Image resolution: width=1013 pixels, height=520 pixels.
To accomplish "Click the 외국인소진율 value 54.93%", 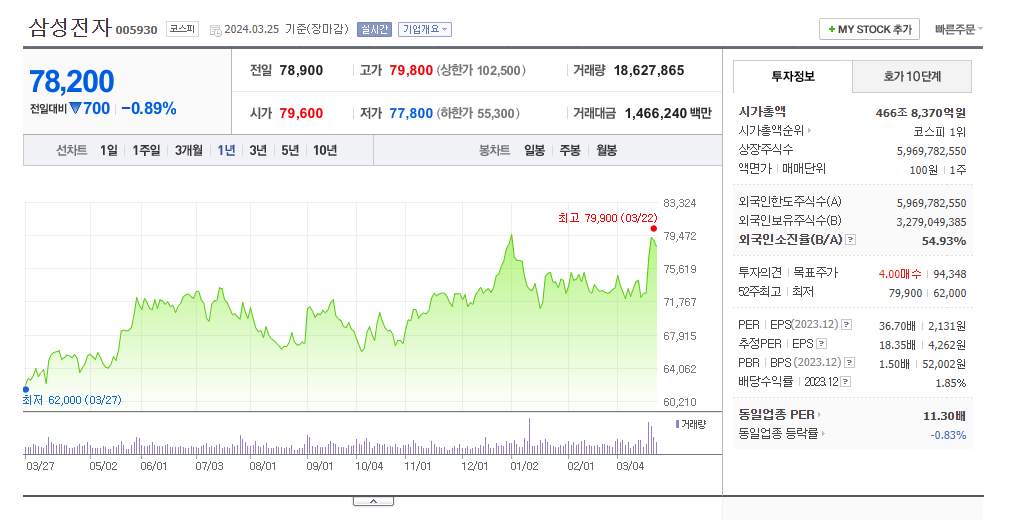I will (x=944, y=241).
